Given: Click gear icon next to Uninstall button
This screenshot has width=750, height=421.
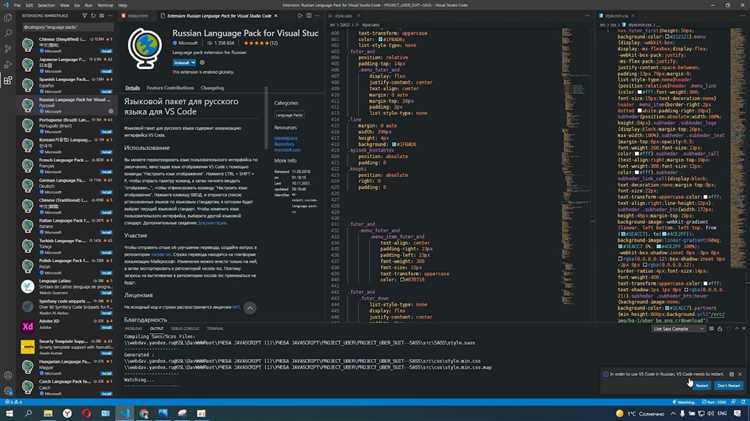Looking at the screenshot, I should [201, 62].
